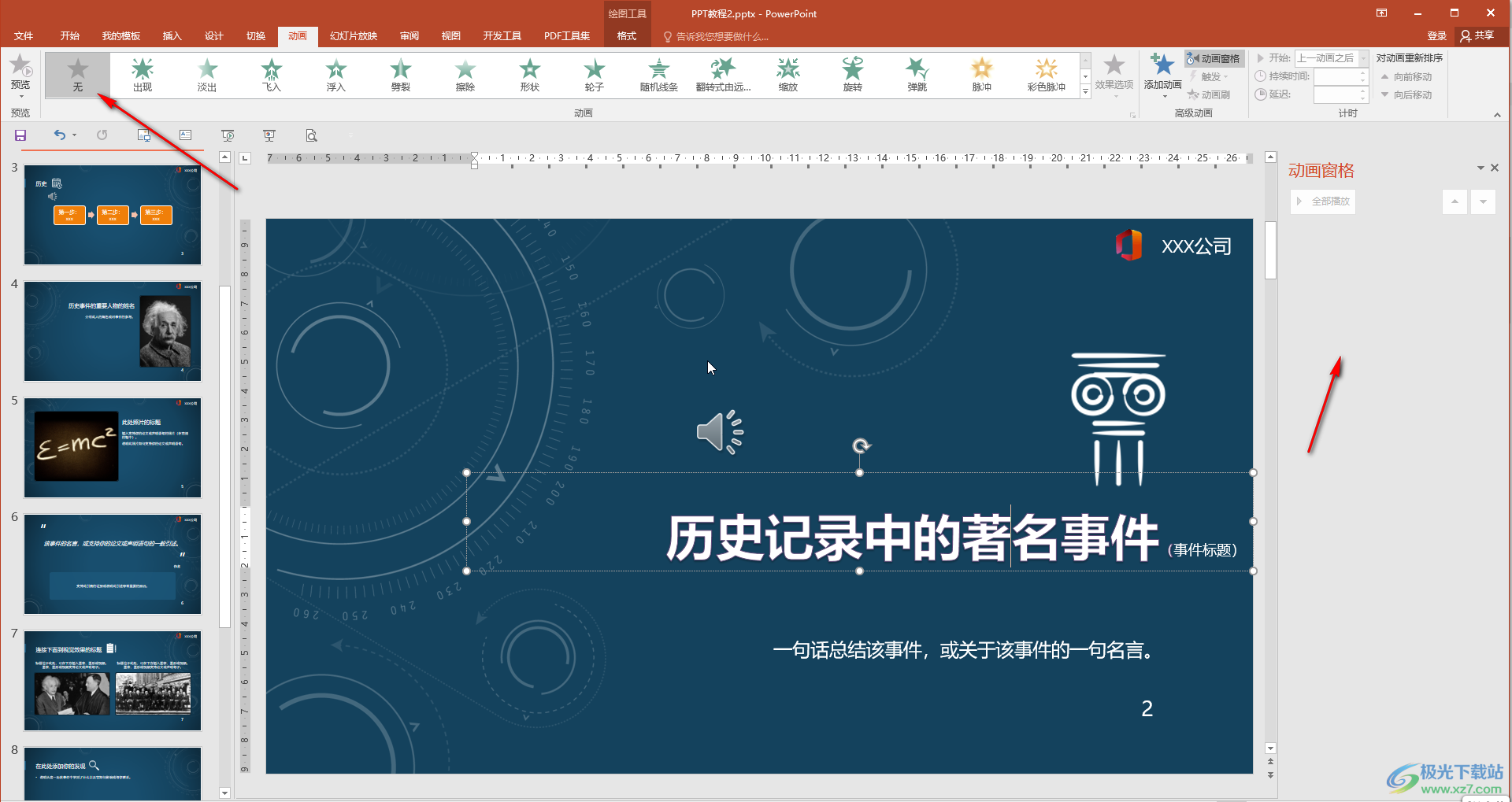Open the 添加动画 add animation menu
This screenshot has height=802, width=1512.
tap(1163, 75)
